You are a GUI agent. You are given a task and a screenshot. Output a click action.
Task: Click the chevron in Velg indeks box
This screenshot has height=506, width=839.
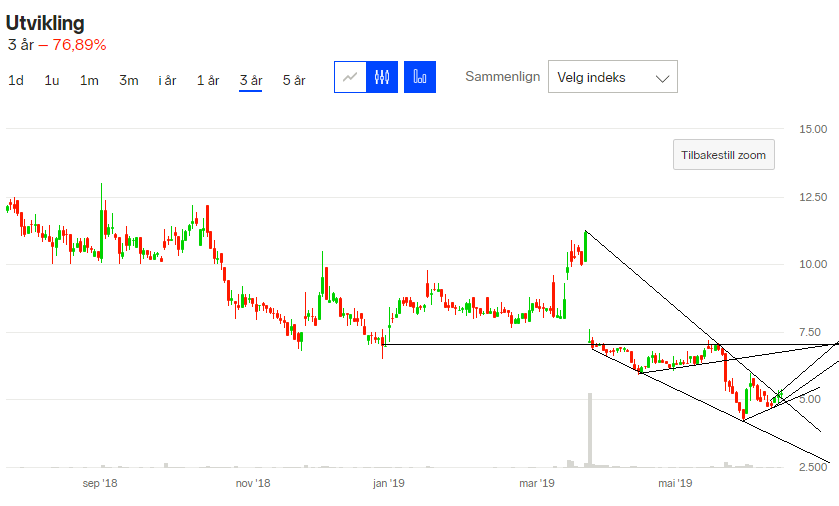[661, 78]
